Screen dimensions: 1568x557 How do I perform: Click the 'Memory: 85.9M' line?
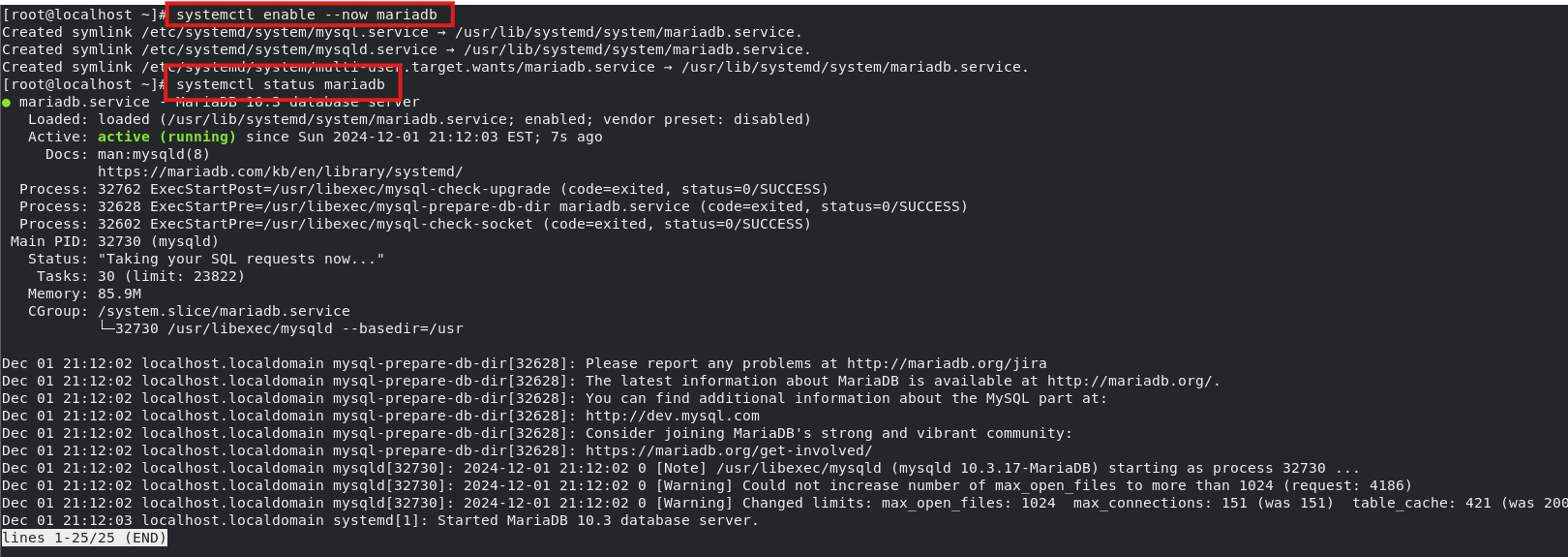(x=84, y=294)
